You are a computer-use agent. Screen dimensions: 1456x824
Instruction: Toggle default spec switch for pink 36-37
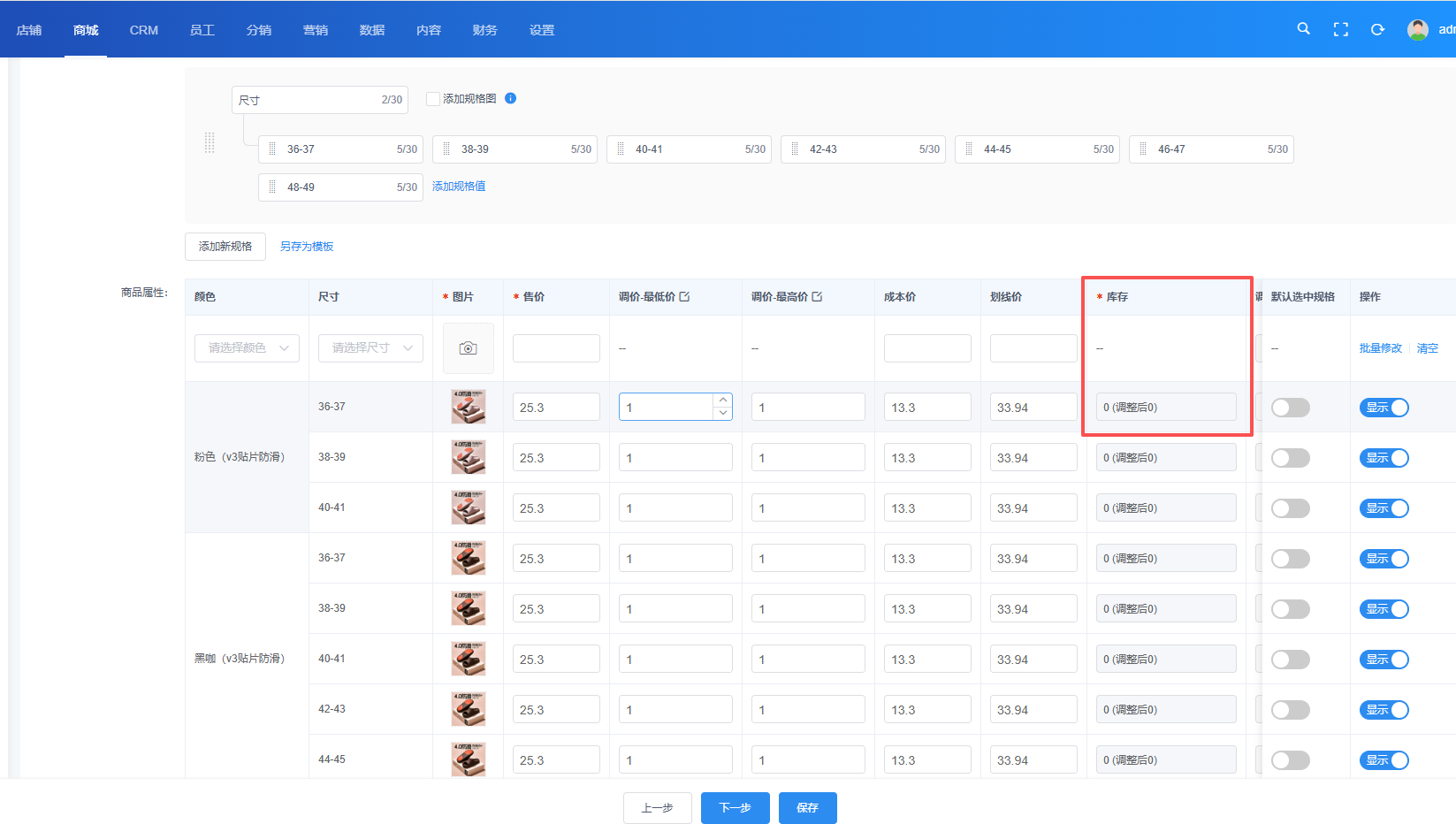tap(1290, 408)
